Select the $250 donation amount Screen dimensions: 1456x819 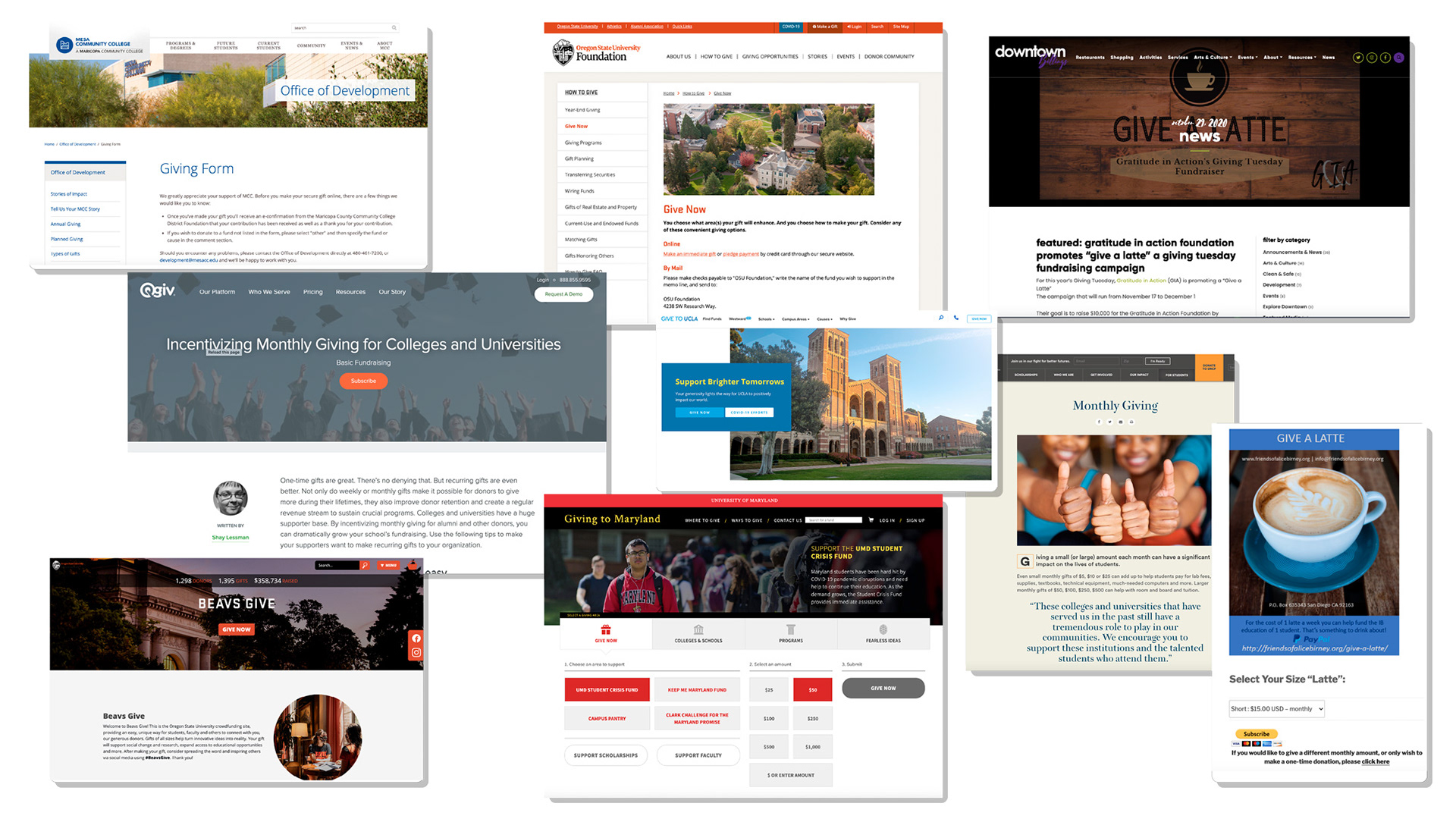coord(813,718)
